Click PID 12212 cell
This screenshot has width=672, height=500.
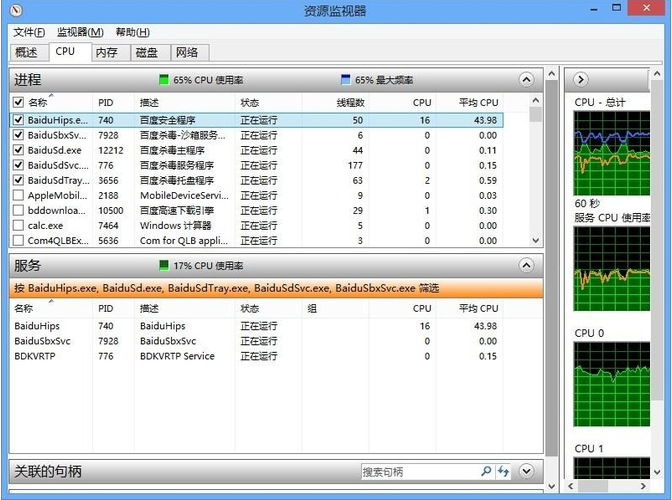click(x=111, y=150)
